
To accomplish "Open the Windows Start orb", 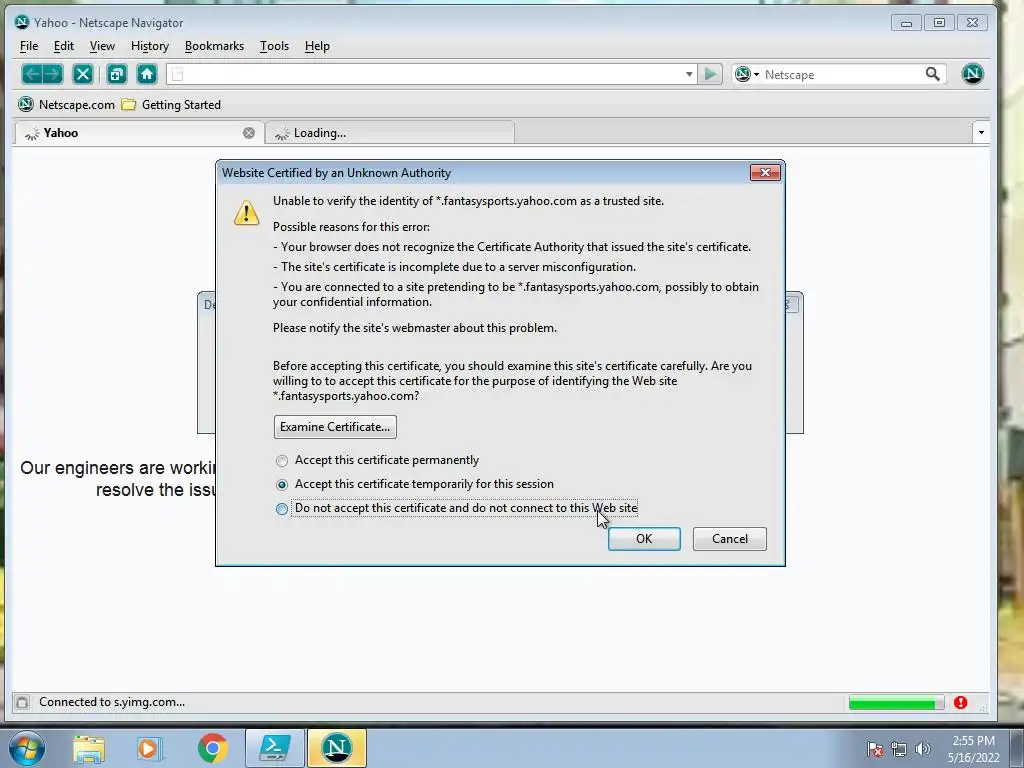I will coord(26,748).
